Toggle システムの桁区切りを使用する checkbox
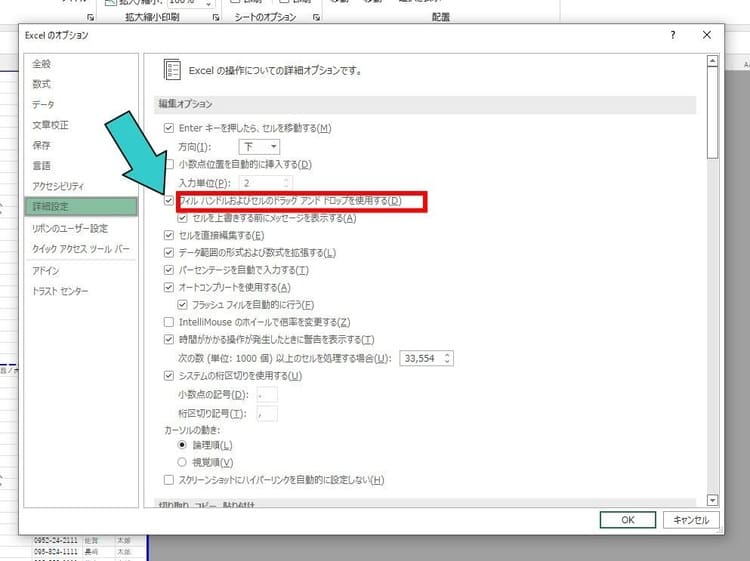Image resolution: width=750 pixels, height=561 pixels. (169, 376)
